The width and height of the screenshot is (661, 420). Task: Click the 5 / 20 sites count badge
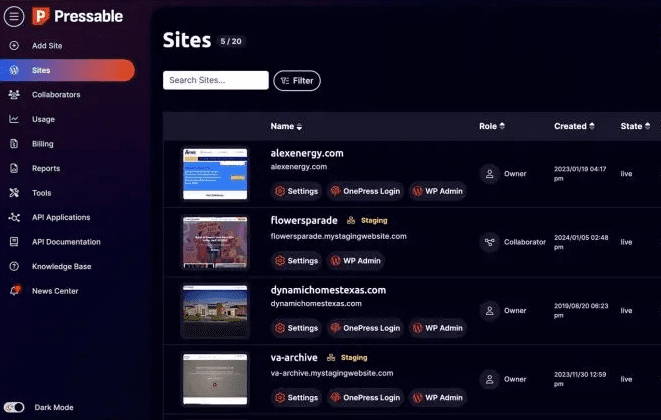pyautogui.click(x=231, y=41)
